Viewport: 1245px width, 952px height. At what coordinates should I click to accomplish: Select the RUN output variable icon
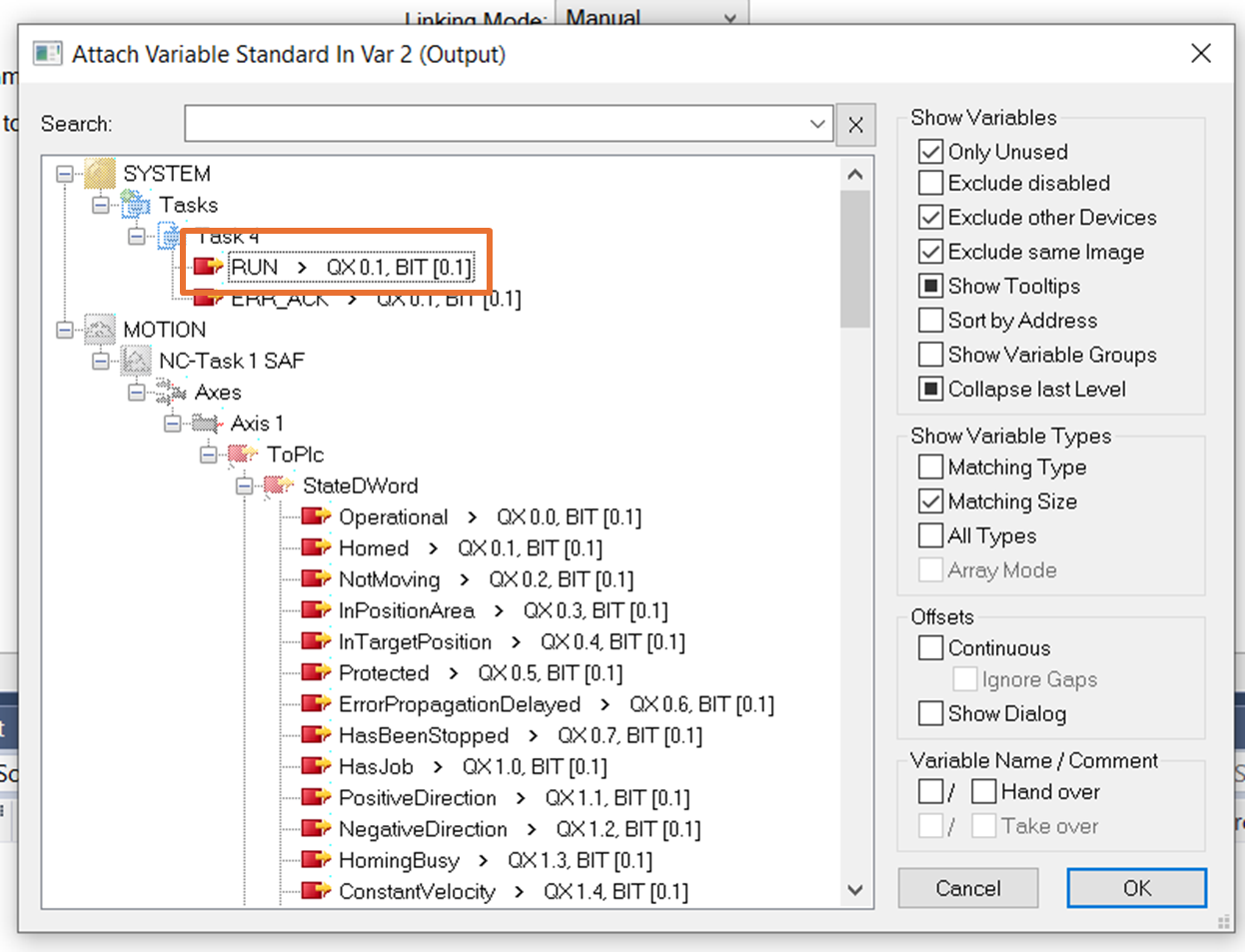205,267
